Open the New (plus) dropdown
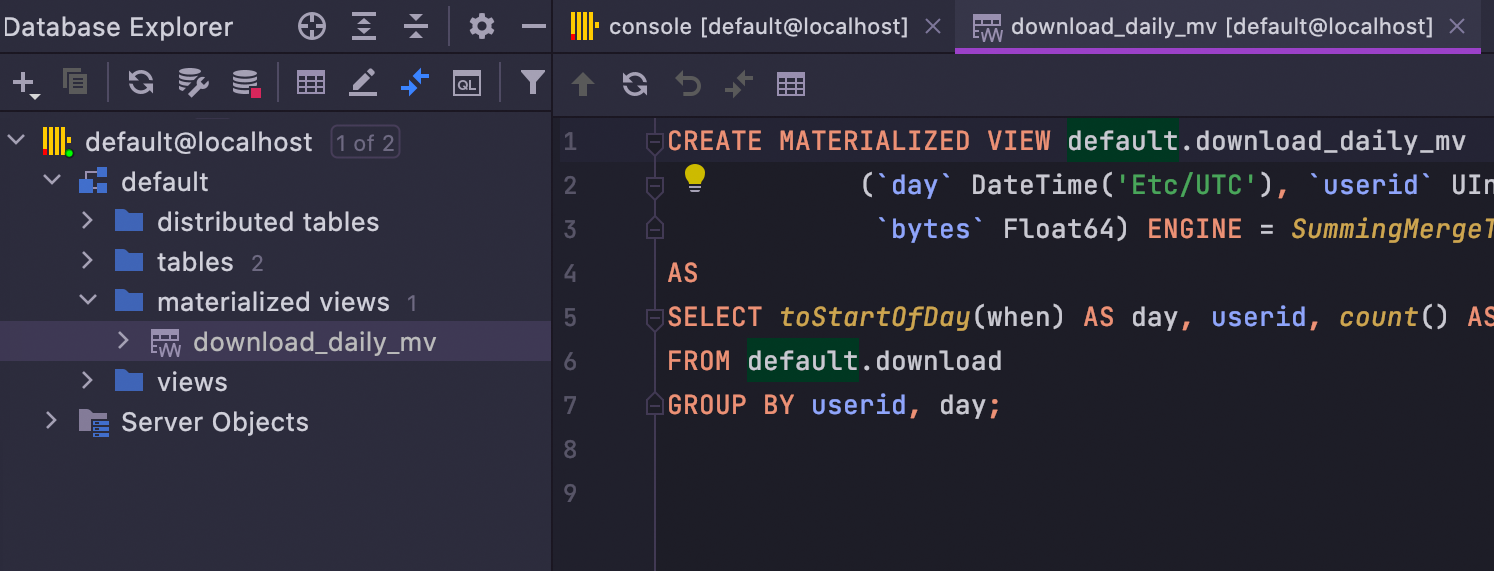The image size is (1494, 571). [25, 84]
